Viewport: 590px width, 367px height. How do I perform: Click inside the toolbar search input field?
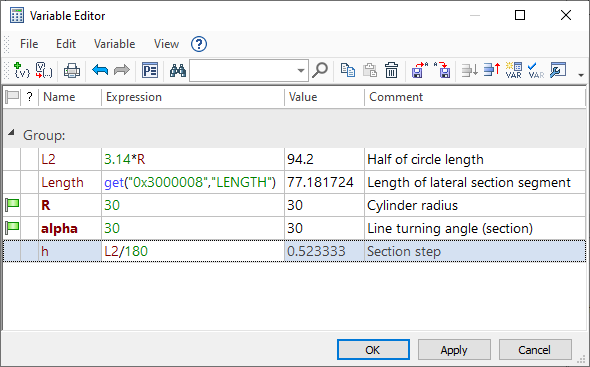(242, 70)
